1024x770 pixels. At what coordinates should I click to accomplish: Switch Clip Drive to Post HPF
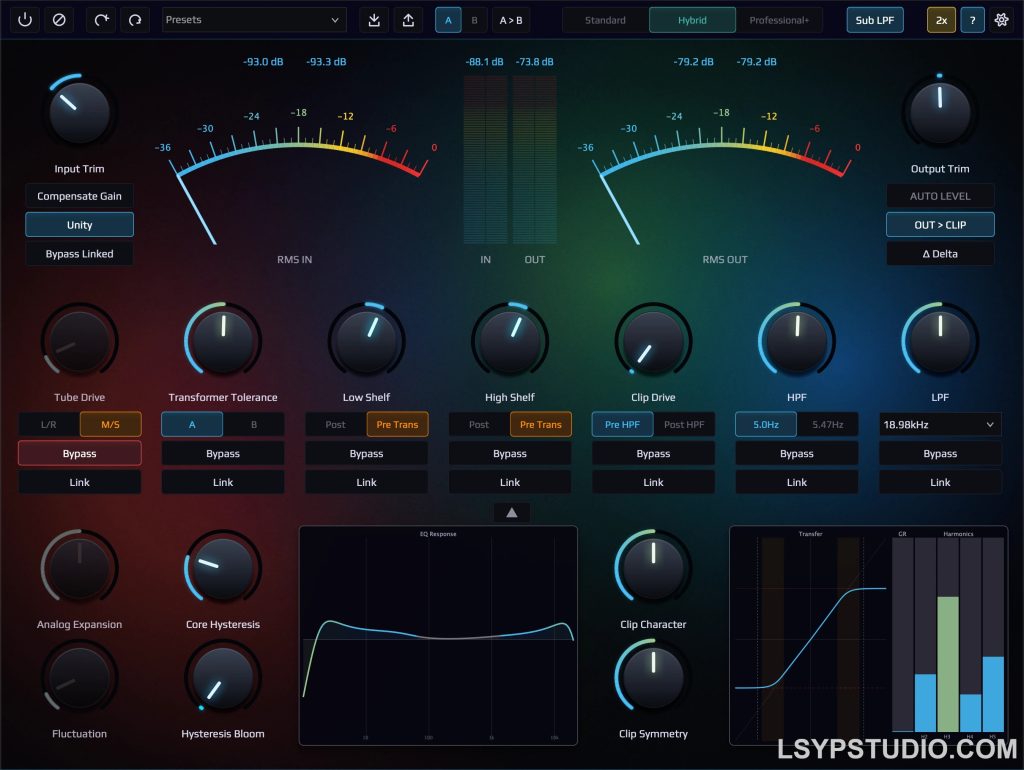pyautogui.click(x=685, y=424)
